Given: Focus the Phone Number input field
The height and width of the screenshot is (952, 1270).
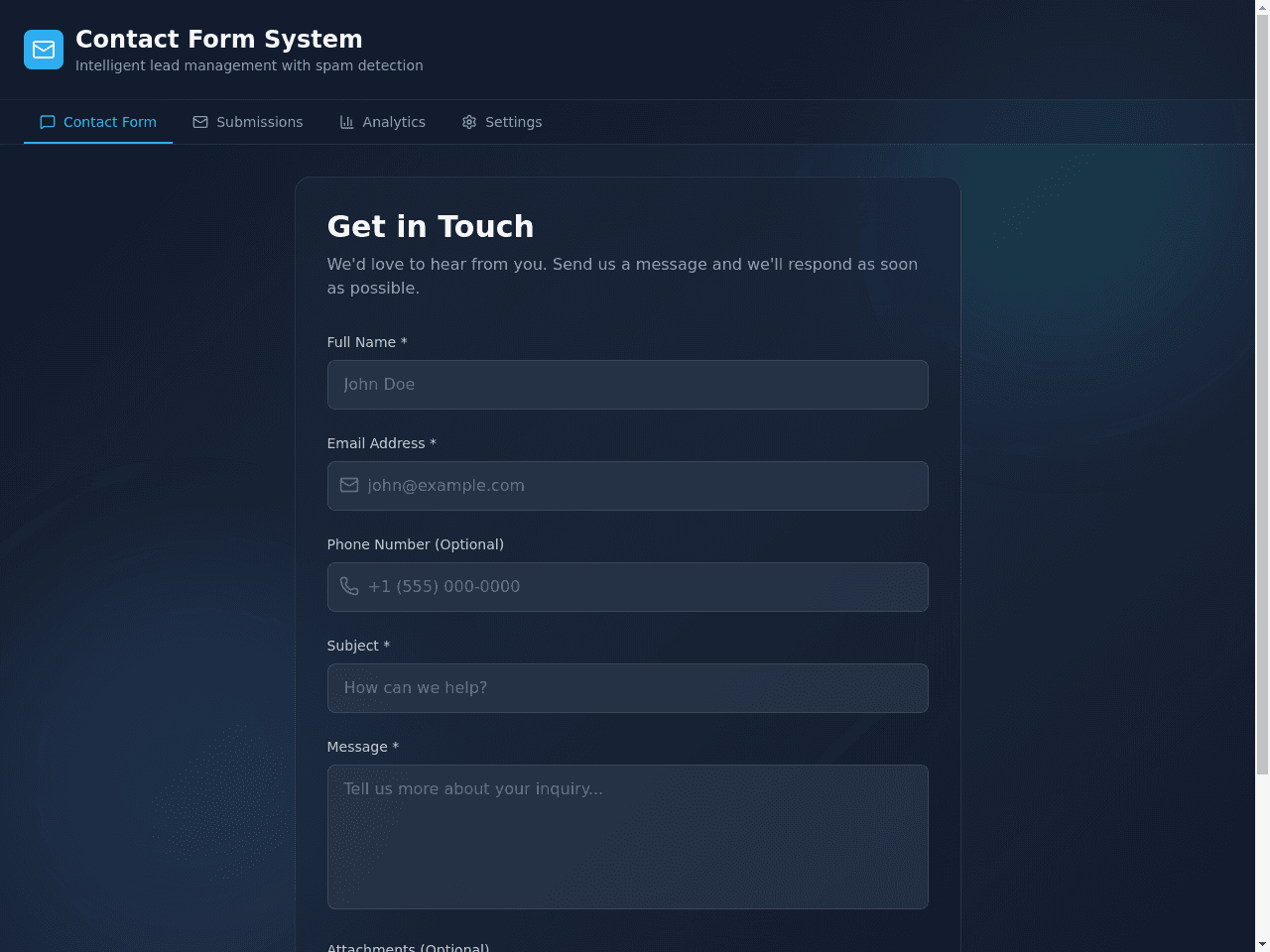Looking at the screenshot, I should [x=628, y=587].
